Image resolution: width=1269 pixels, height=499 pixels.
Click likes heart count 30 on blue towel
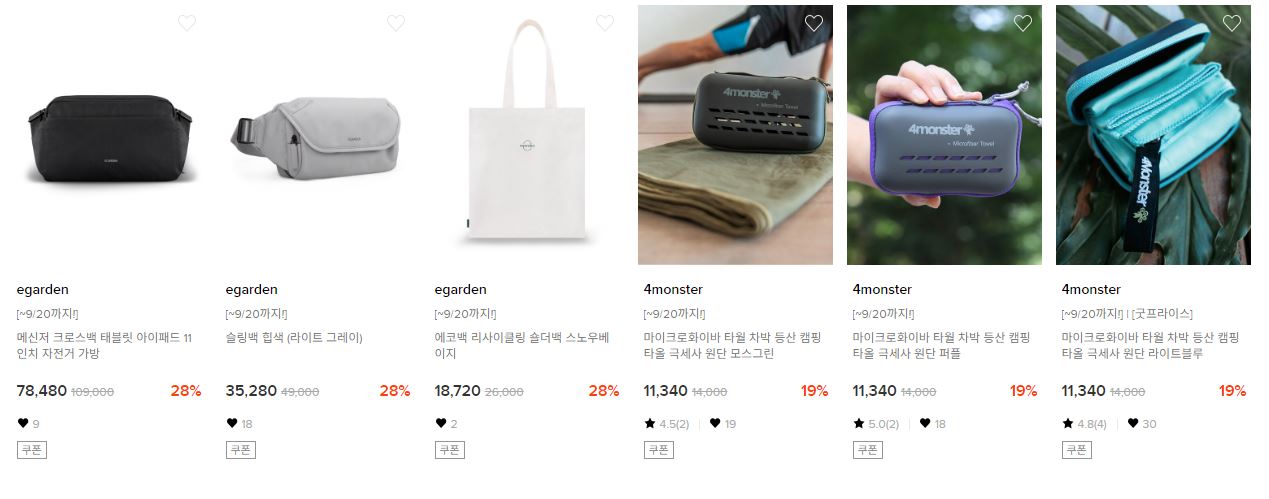[1142, 424]
